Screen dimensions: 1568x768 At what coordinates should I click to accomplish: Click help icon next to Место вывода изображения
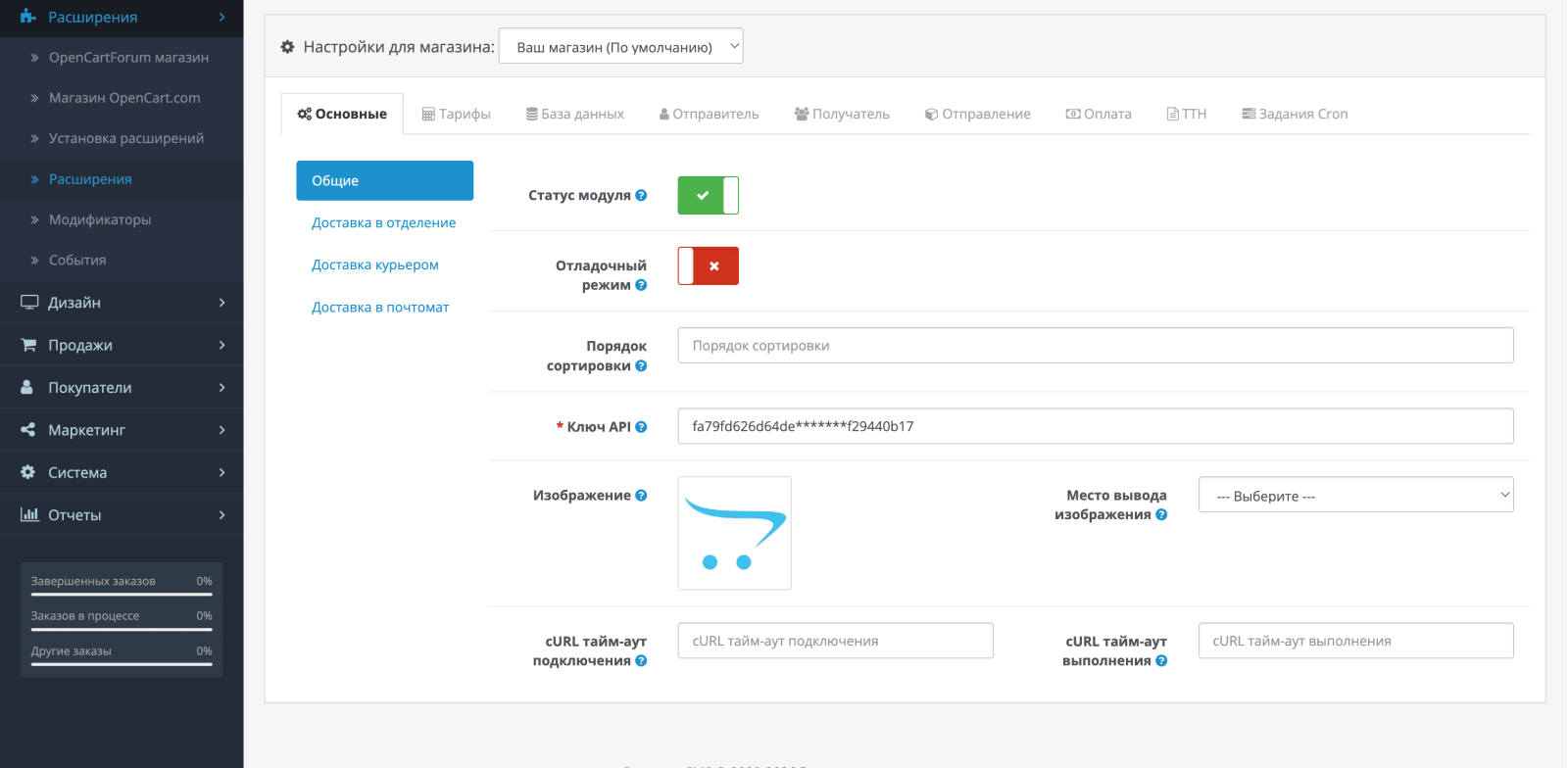[x=1161, y=514]
